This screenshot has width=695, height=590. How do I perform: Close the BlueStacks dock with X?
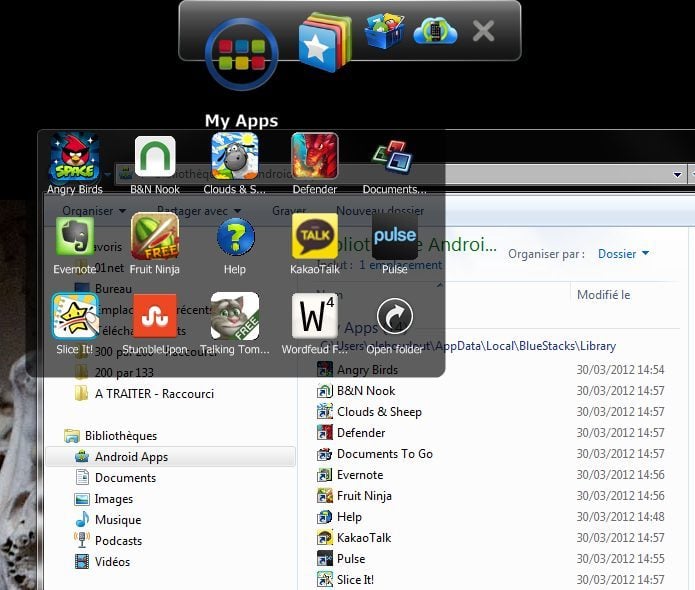[483, 31]
